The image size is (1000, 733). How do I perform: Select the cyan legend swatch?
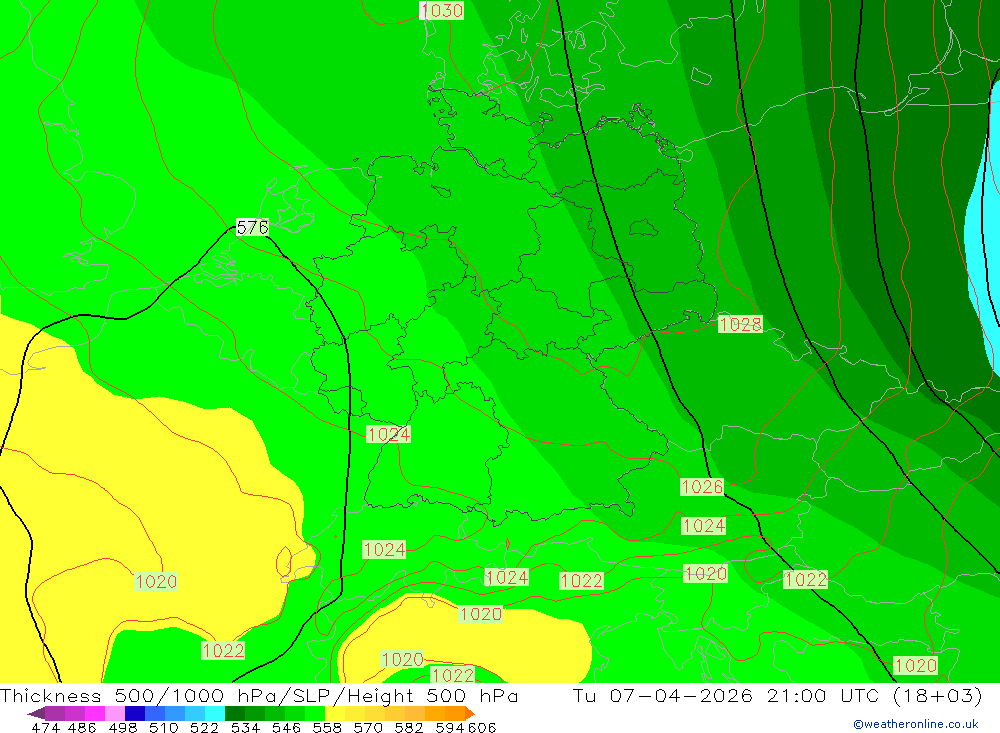tap(215, 713)
